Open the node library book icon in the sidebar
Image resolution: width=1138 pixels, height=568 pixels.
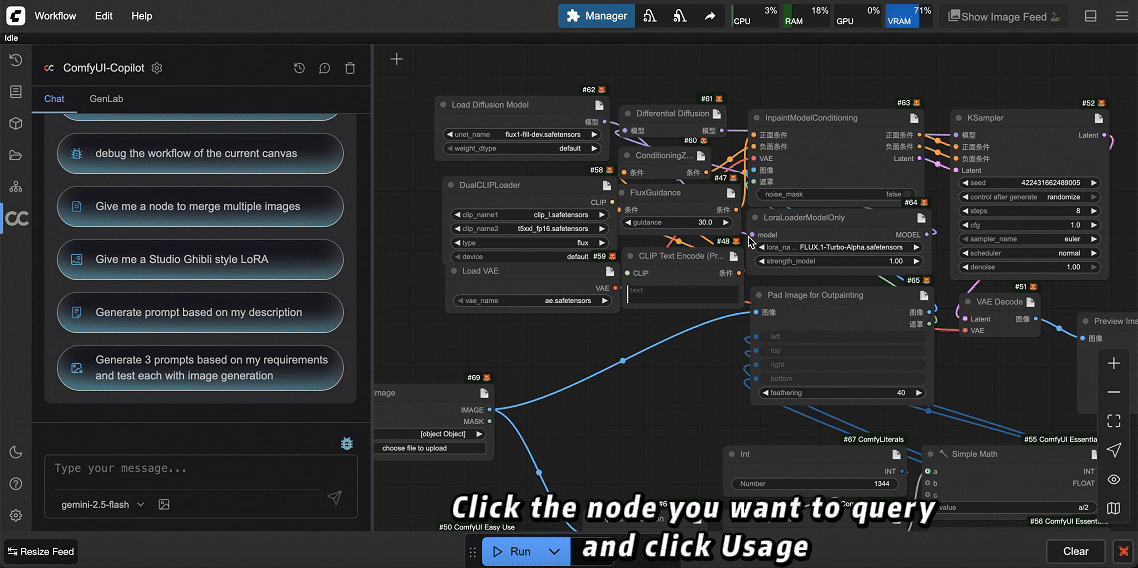[15, 91]
